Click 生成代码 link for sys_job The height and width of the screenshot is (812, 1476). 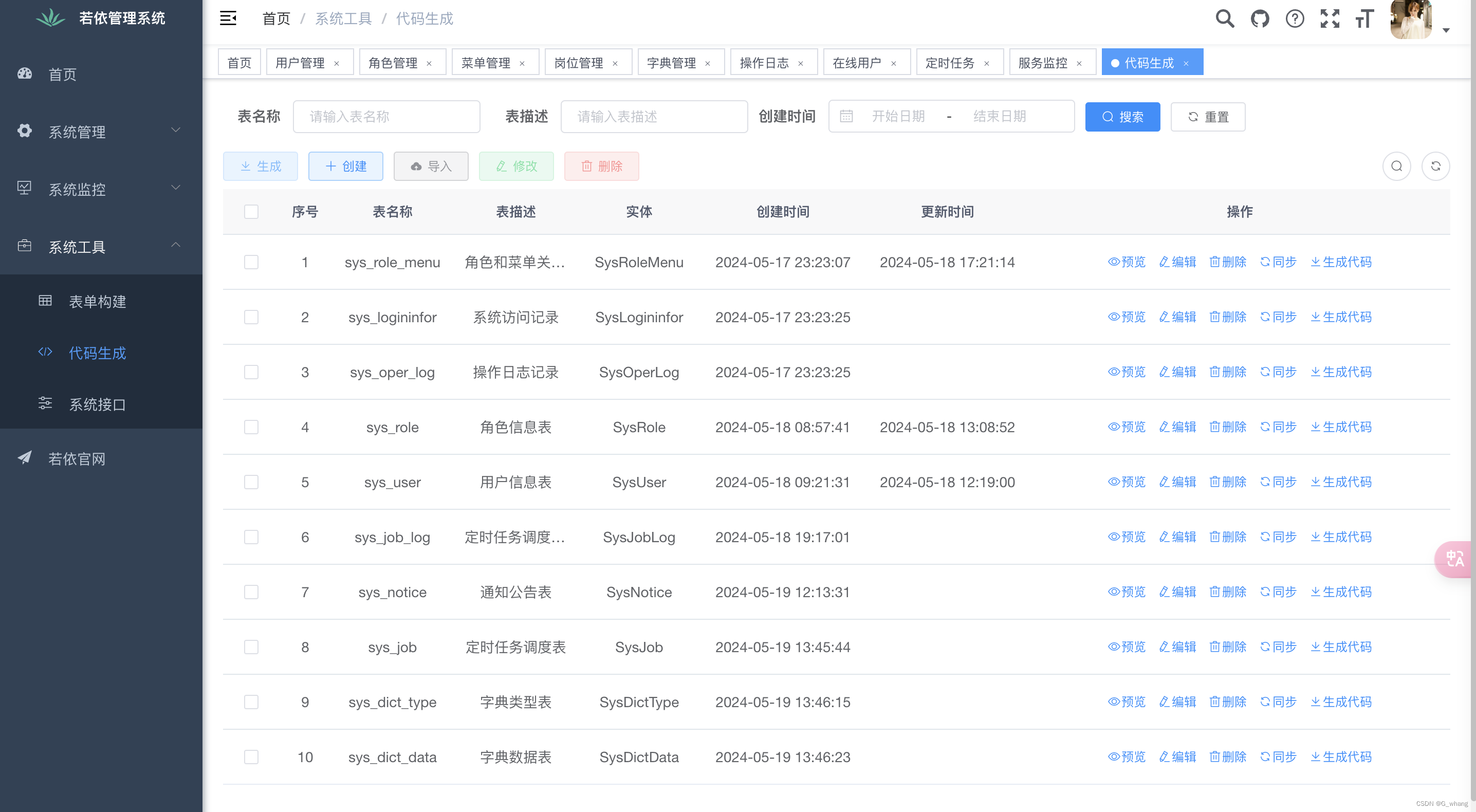(x=1341, y=647)
